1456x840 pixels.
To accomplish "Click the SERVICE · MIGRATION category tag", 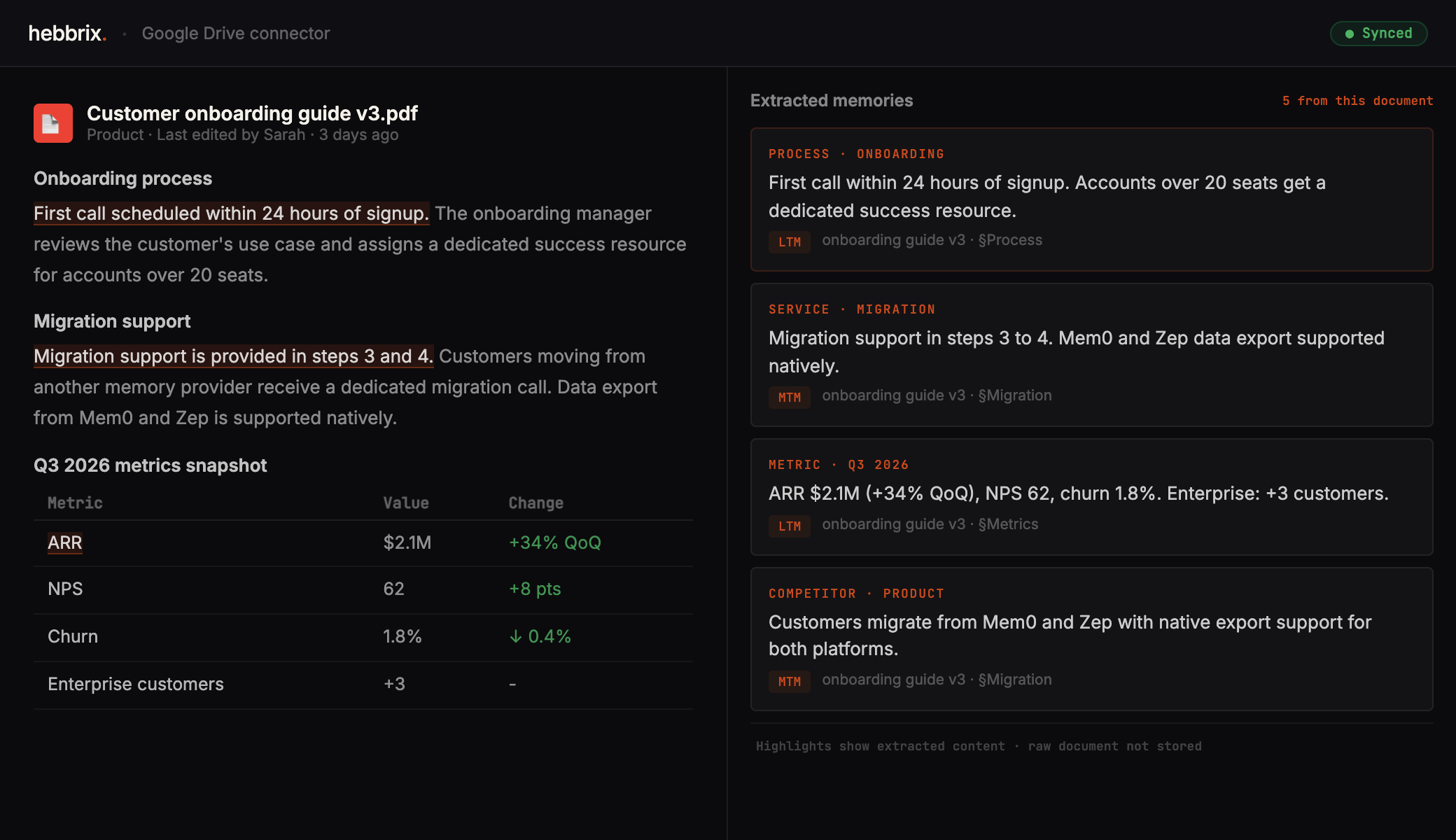I will 851,309.
